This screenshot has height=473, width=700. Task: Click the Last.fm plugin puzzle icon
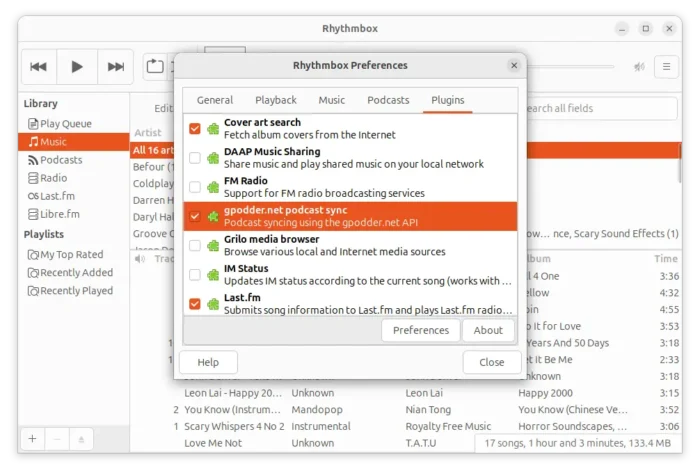click(213, 304)
